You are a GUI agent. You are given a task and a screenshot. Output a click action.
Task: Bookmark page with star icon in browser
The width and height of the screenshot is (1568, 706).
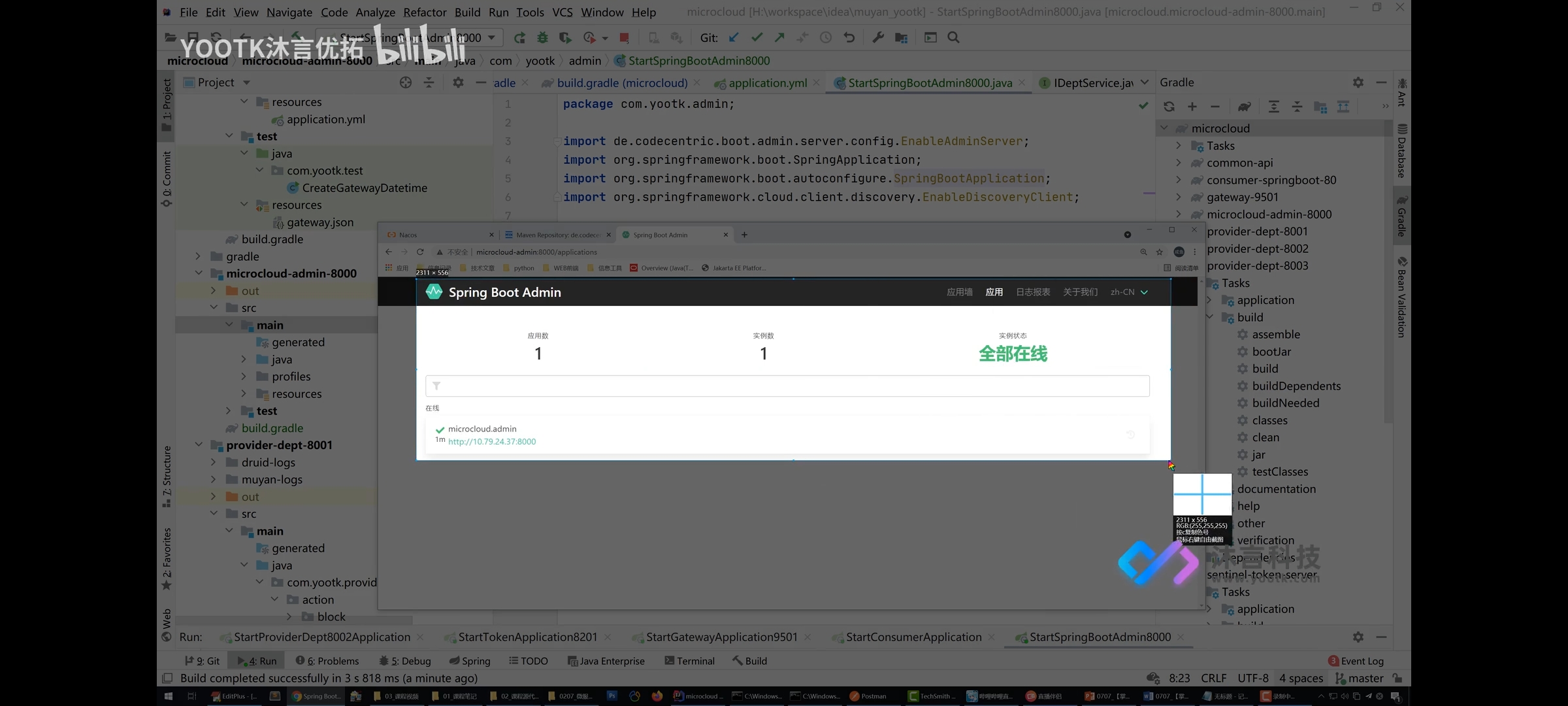pos(1159,252)
